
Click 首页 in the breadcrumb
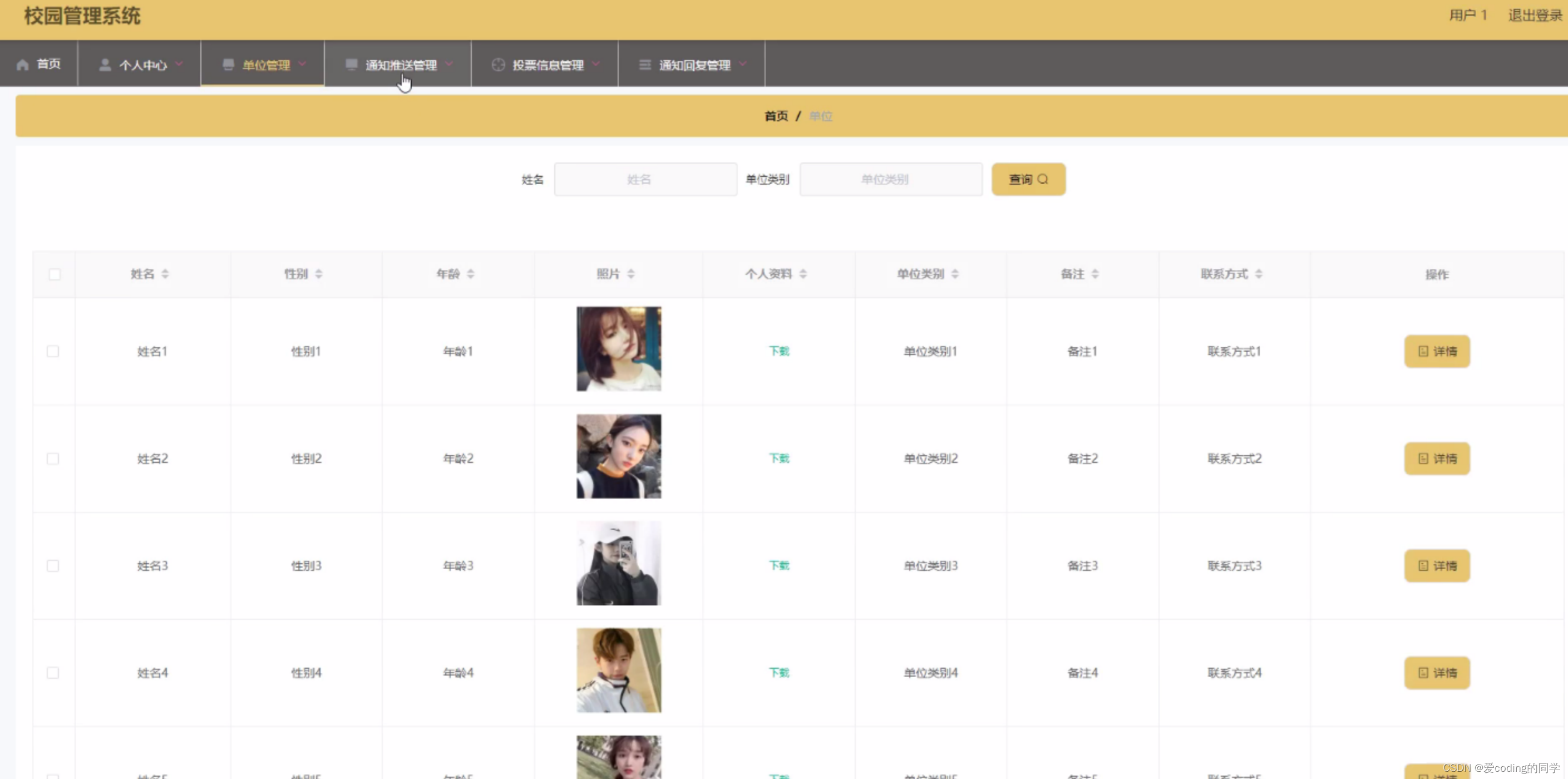776,116
